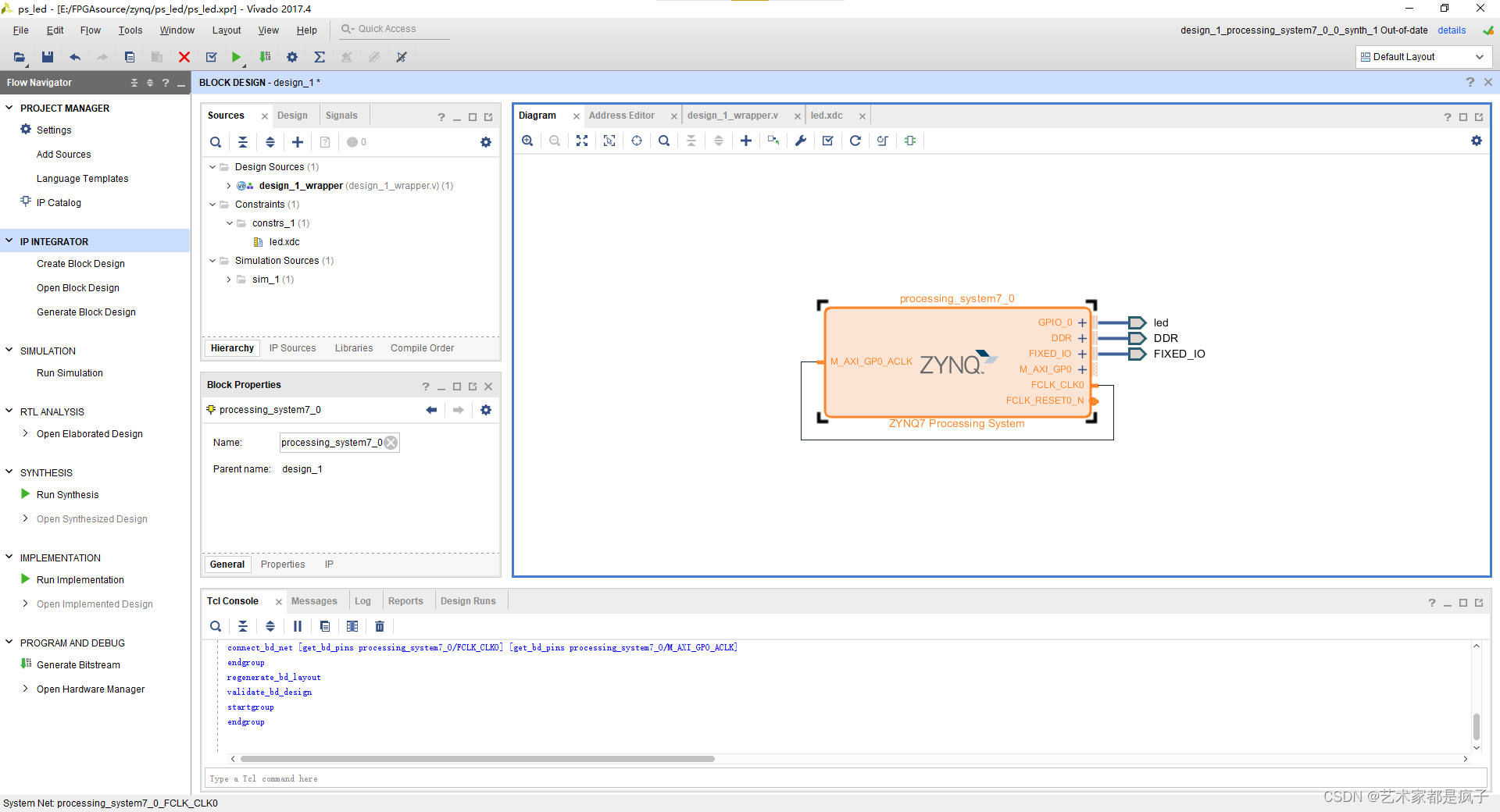Image resolution: width=1500 pixels, height=812 pixels.
Task: Click Open Hardware Manager
Action: point(91,689)
